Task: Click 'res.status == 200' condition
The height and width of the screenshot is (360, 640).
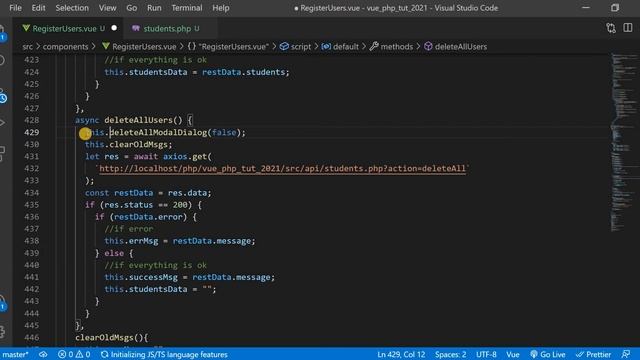Action: click(146, 204)
